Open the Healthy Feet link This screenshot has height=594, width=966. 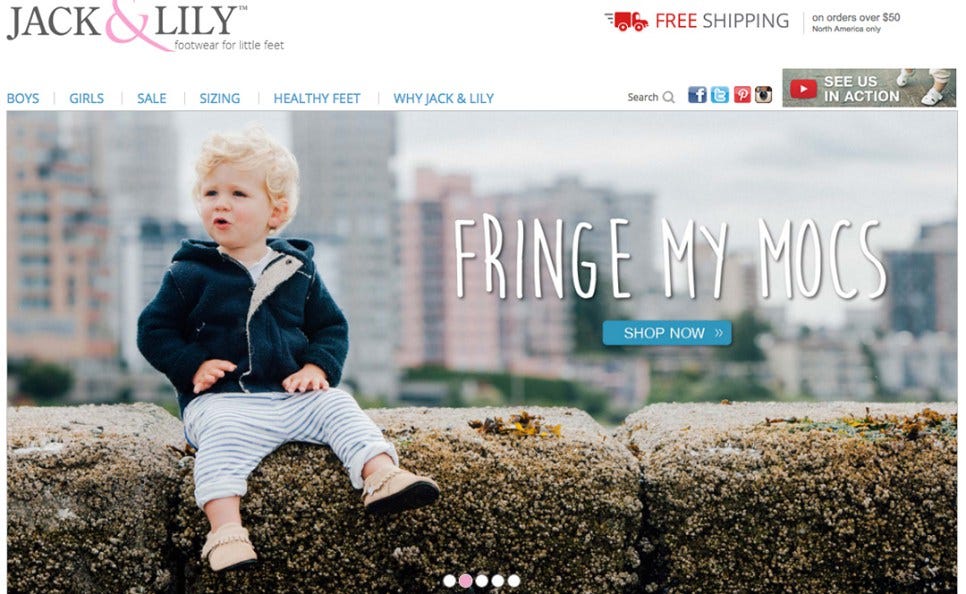point(317,99)
